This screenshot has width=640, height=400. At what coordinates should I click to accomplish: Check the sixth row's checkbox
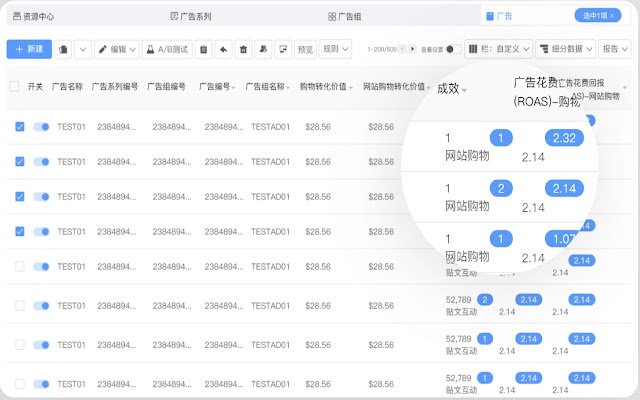point(20,306)
